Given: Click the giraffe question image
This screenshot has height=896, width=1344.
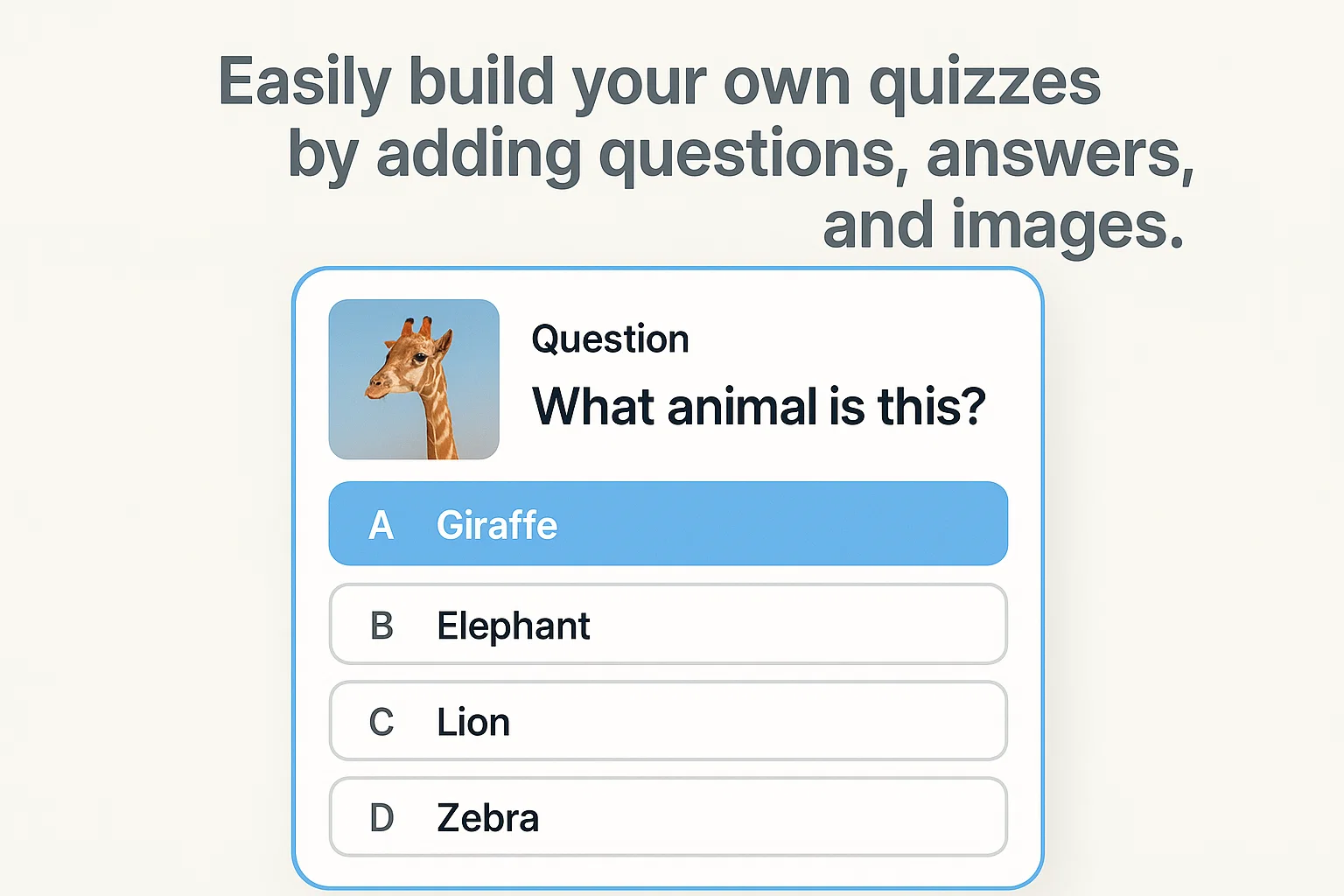Looking at the screenshot, I should [x=413, y=379].
